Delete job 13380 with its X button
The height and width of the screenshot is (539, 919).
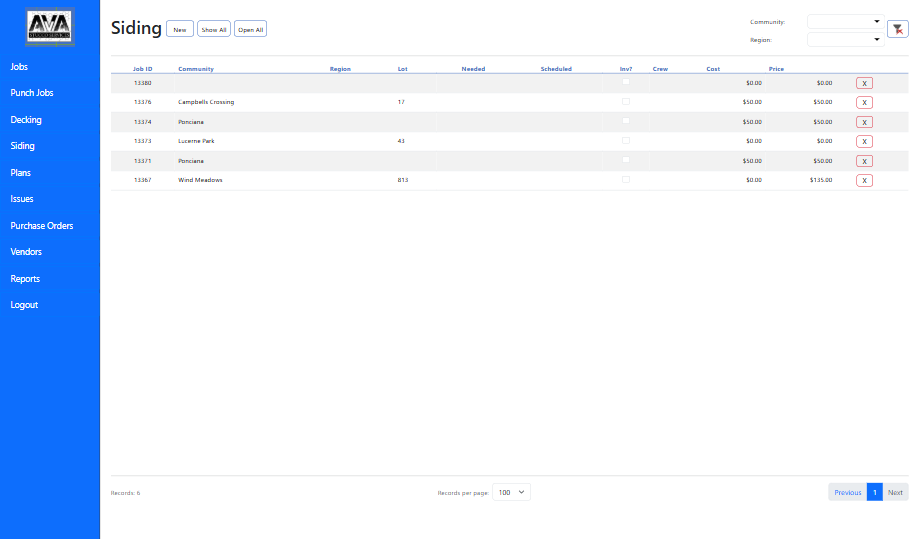pyautogui.click(x=864, y=83)
